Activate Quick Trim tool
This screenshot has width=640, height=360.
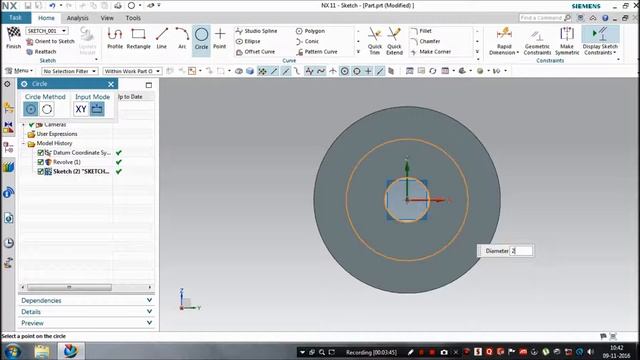click(375, 40)
